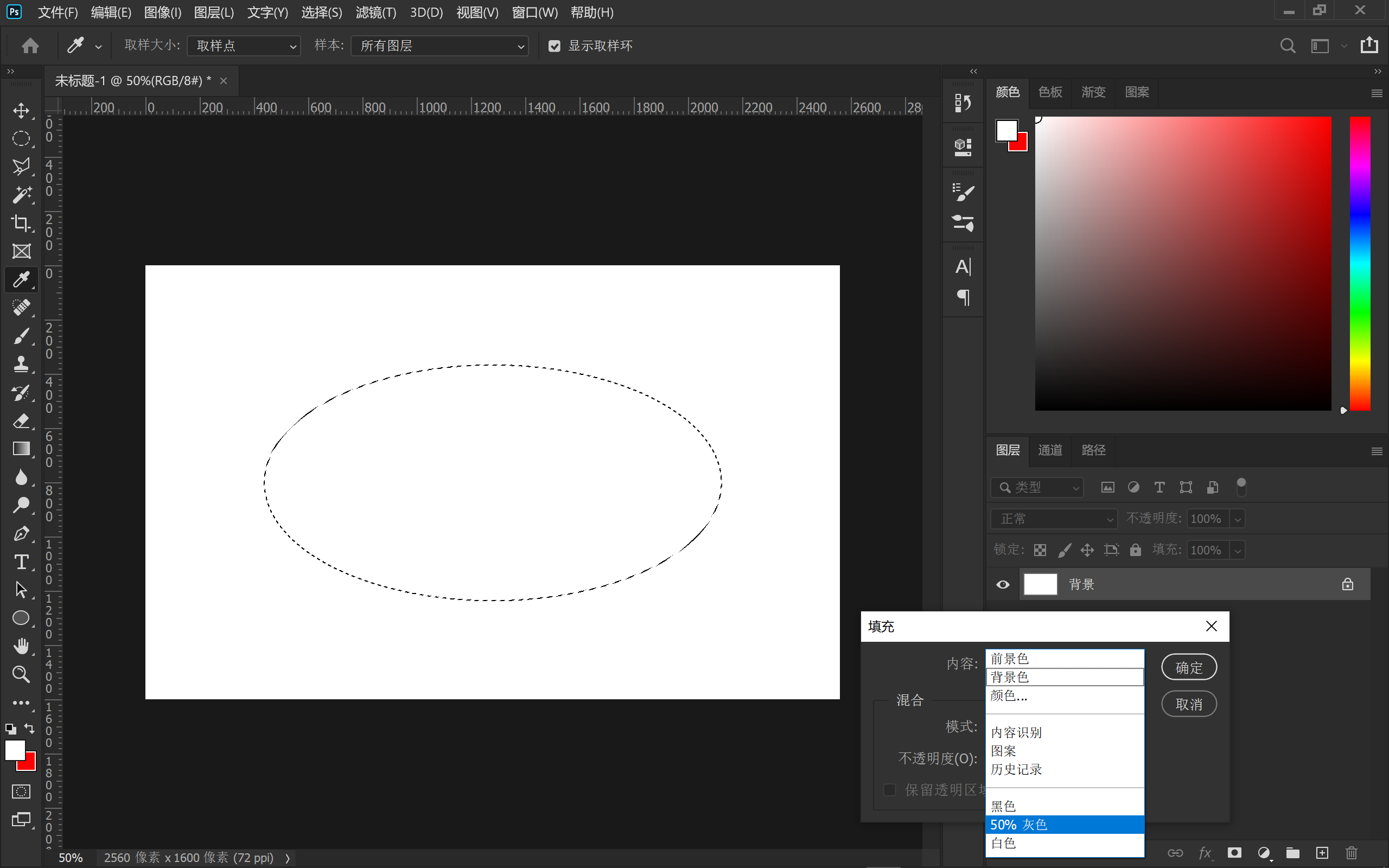The image size is (1389, 868).
Task: Select the Ellipse shape tool
Action: point(21,618)
